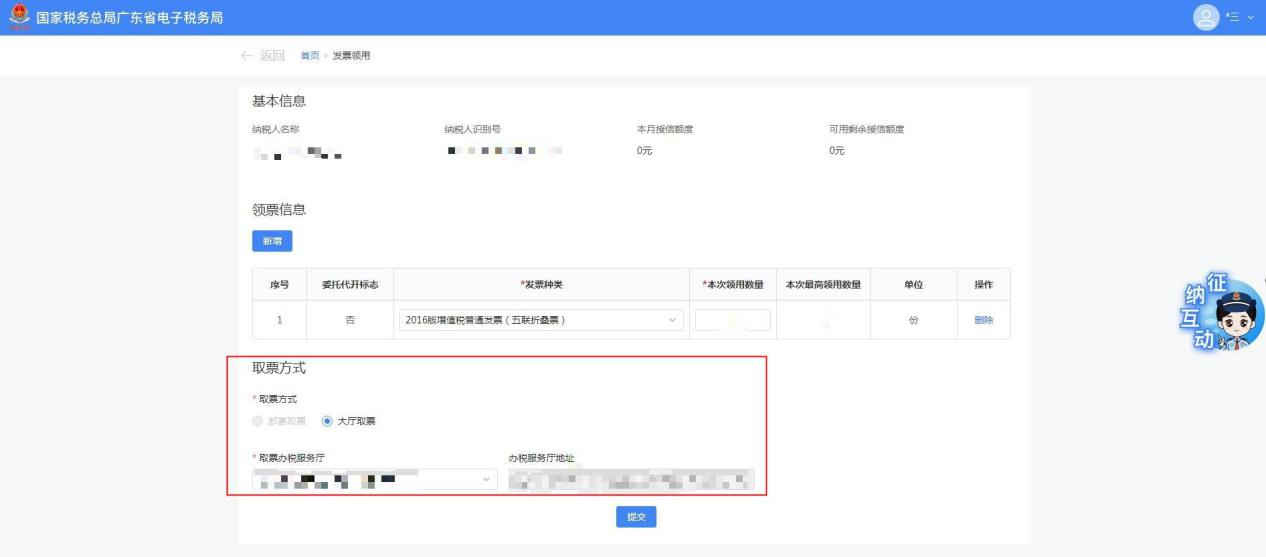Click the 办税服务厅地址 address field

pos(630,479)
